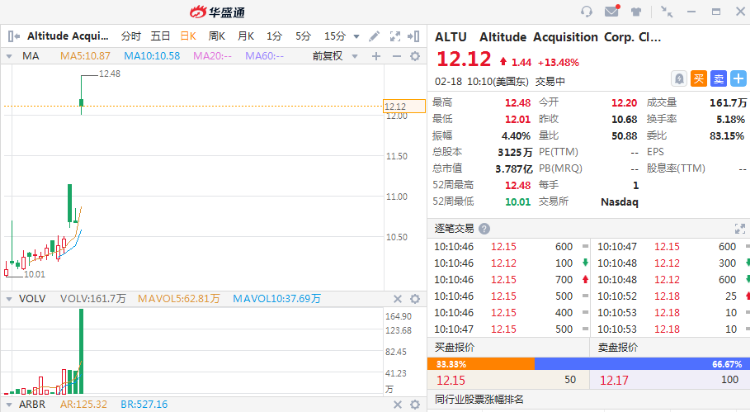Open the customer service headset icon
Viewport: 750px width, 412px height.
tap(586, 12)
